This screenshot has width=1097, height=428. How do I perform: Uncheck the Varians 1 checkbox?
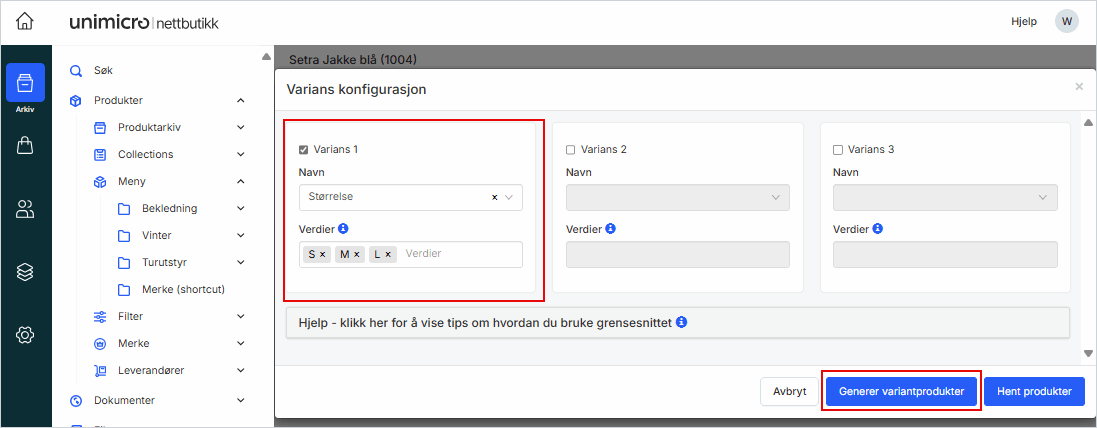pos(304,150)
